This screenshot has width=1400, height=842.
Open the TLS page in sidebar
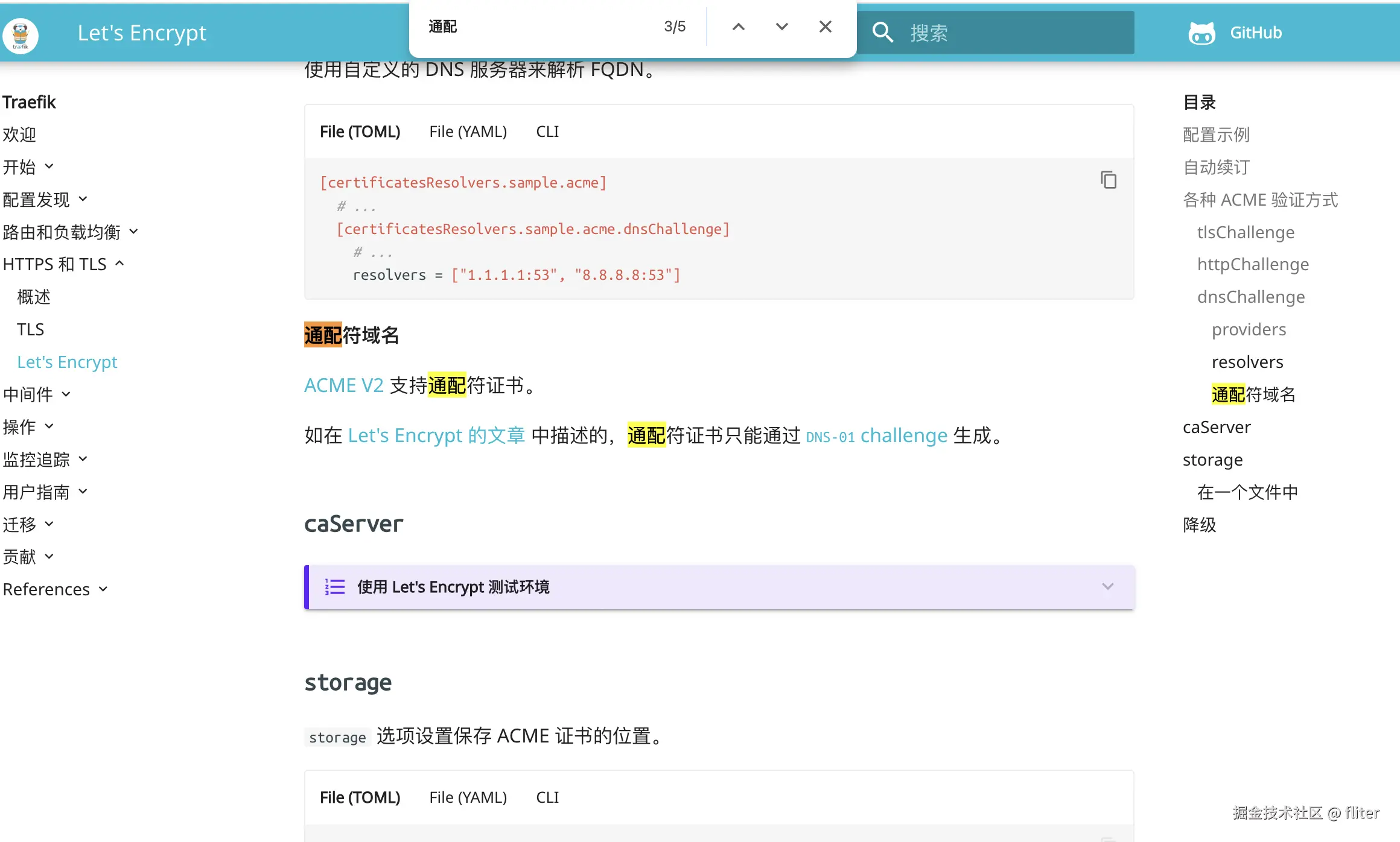pyautogui.click(x=30, y=329)
